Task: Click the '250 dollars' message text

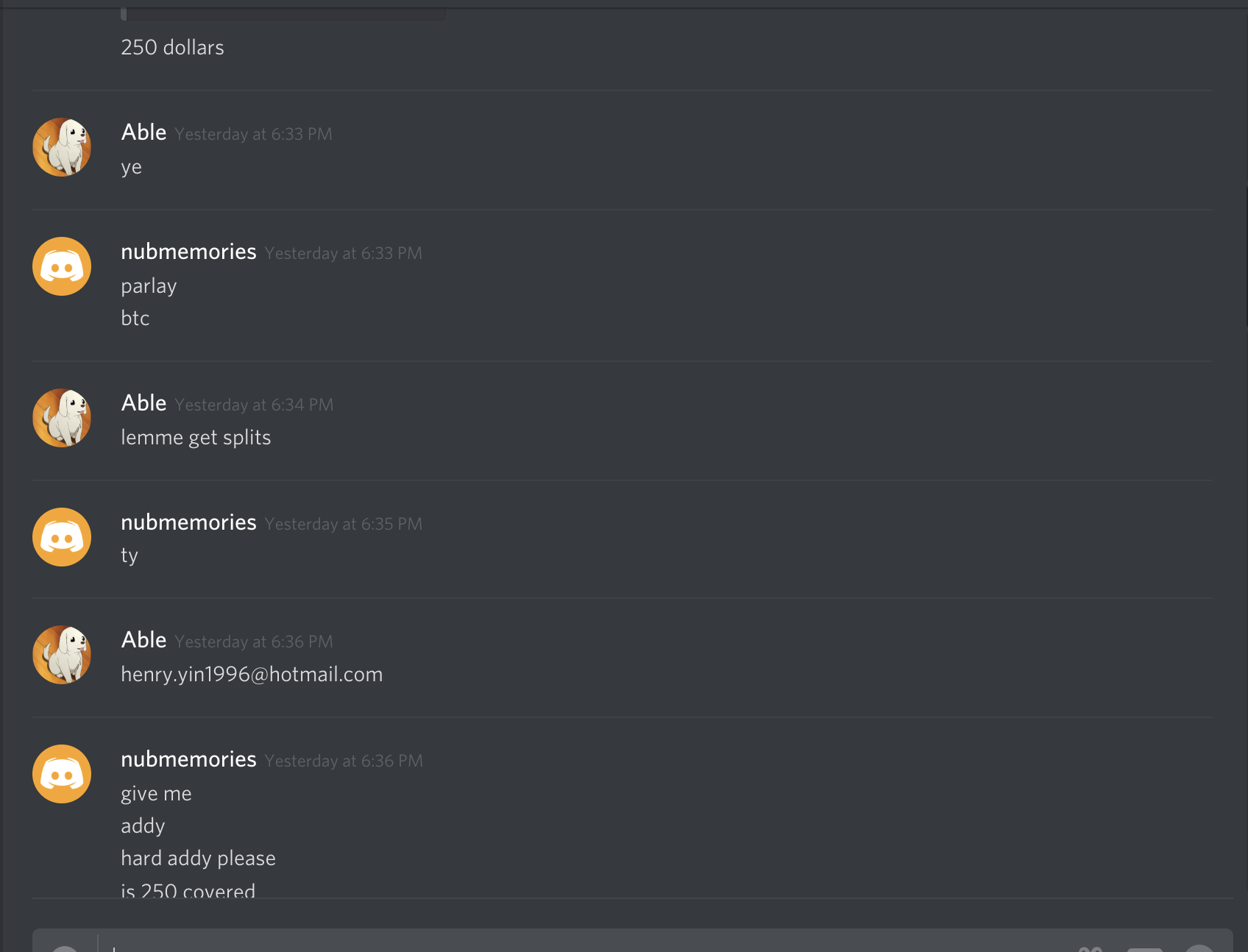Action: pyautogui.click(x=172, y=48)
